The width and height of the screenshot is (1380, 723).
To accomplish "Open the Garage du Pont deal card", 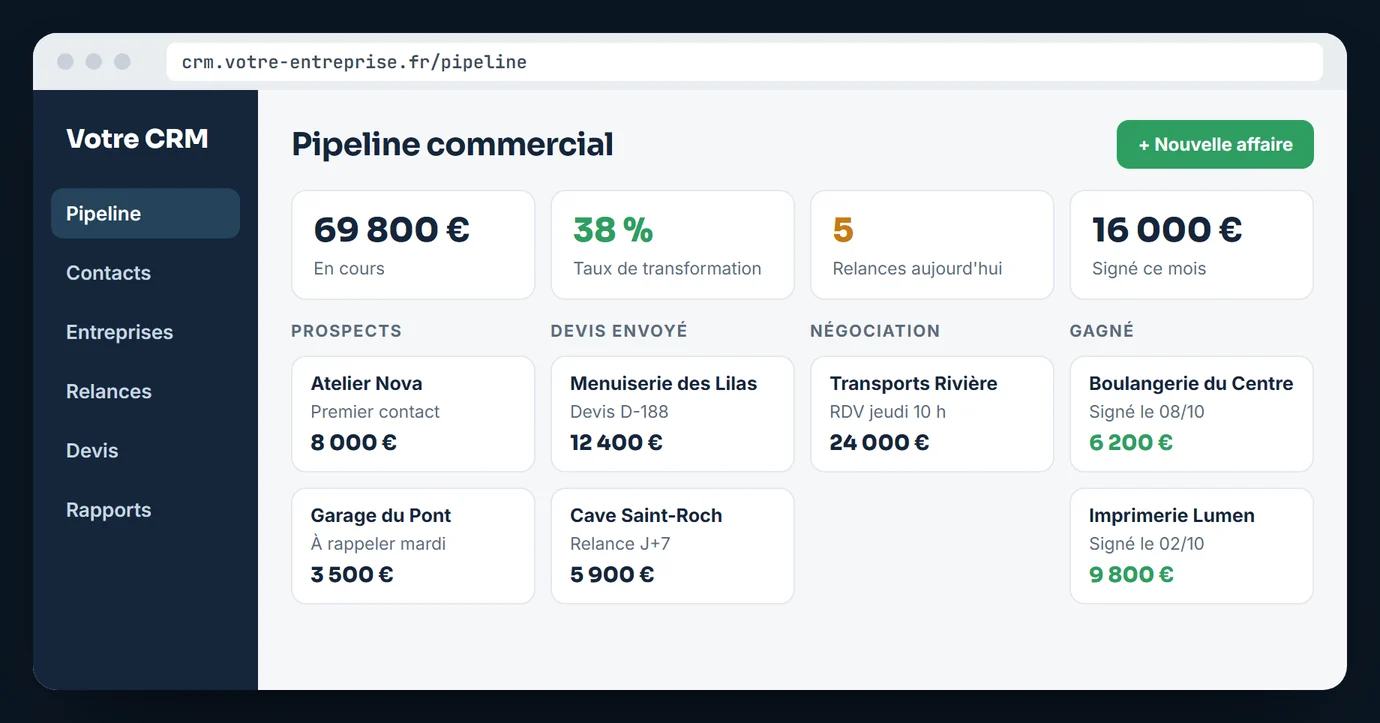I will [413, 546].
